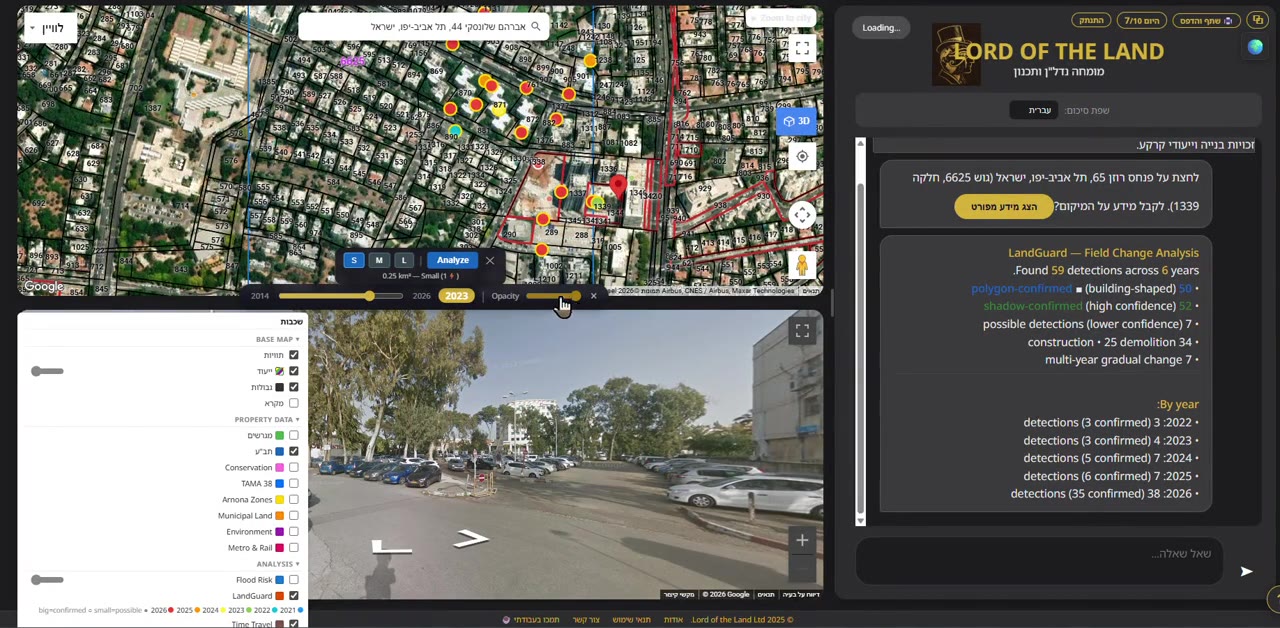Enable the מקרא checkbox
This screenshot has width=1280, height=628.
(293, 403)
